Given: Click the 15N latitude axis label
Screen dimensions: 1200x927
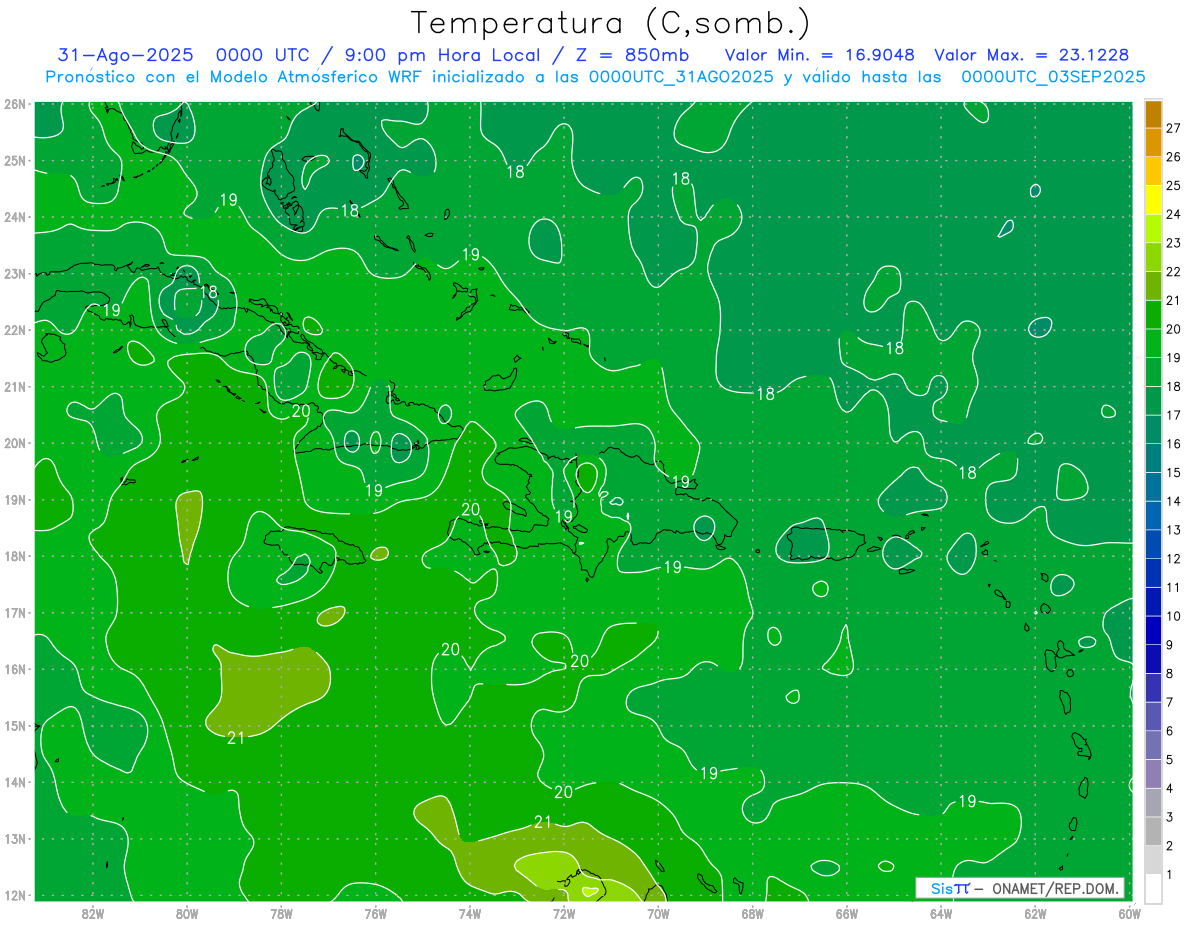Looking at the screenshot, I should coord(14,725).
